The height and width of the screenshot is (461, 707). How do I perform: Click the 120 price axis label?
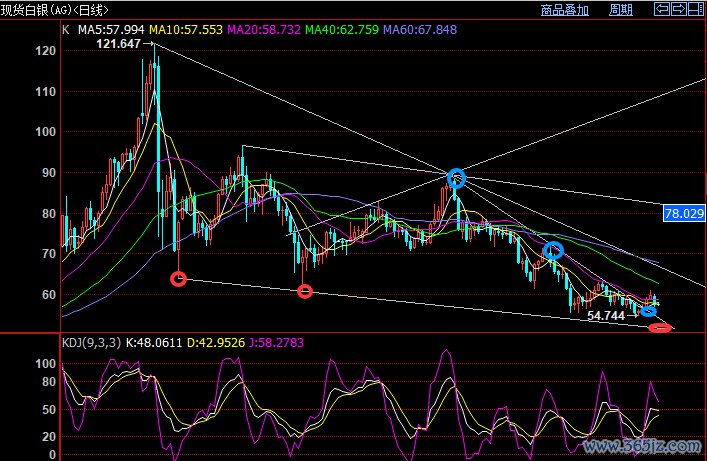[46, 51]
